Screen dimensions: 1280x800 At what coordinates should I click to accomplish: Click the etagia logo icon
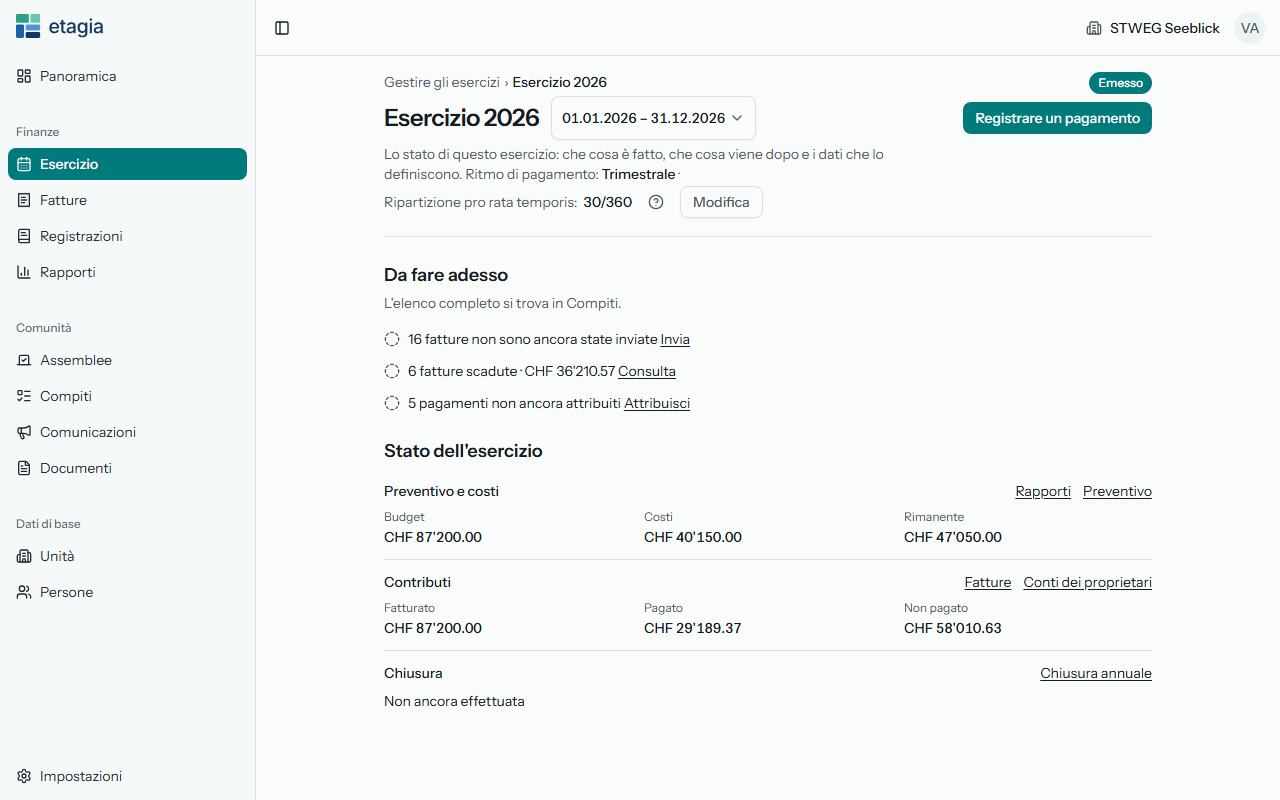(28, 27)
